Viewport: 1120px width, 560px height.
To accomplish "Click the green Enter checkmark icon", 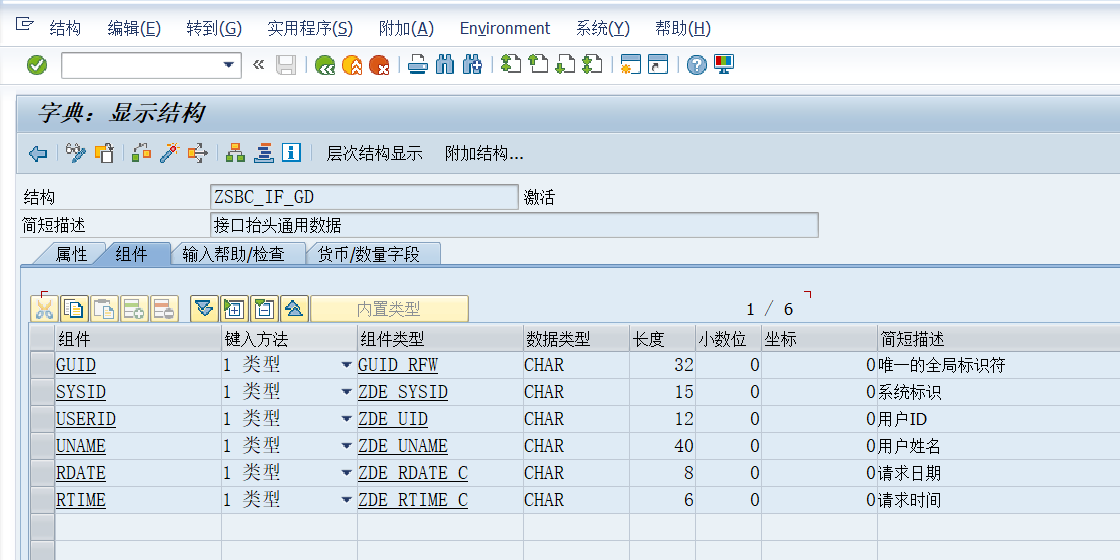I will click(37, 65).
